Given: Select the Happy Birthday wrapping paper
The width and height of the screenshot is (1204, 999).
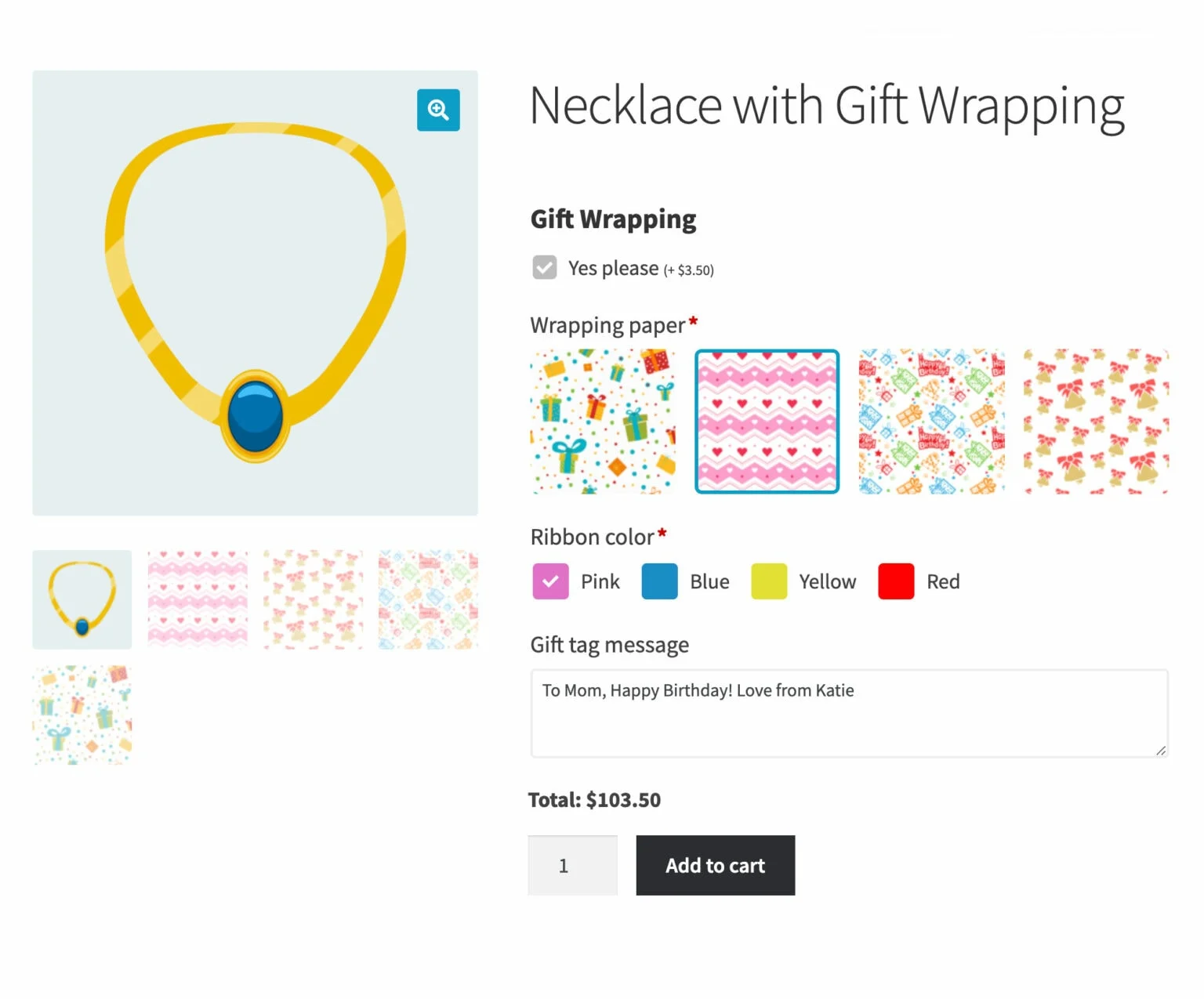Looking at the screenshot, I should click(930, 422).
